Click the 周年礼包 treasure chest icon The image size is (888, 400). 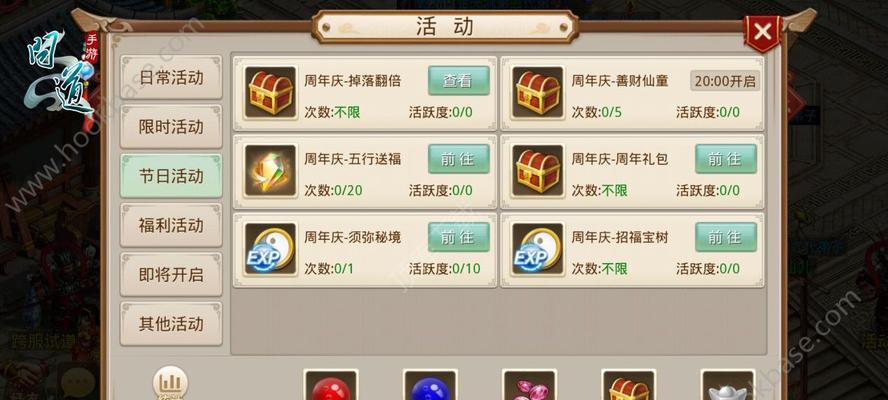[537, 171]
